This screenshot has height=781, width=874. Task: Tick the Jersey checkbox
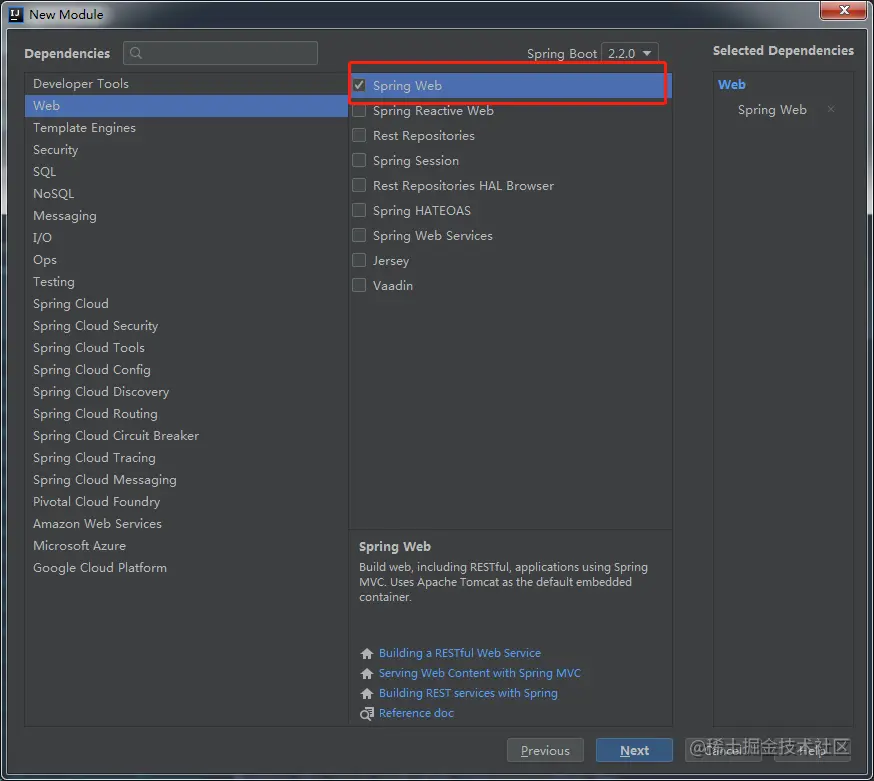[x=360, y=260]
